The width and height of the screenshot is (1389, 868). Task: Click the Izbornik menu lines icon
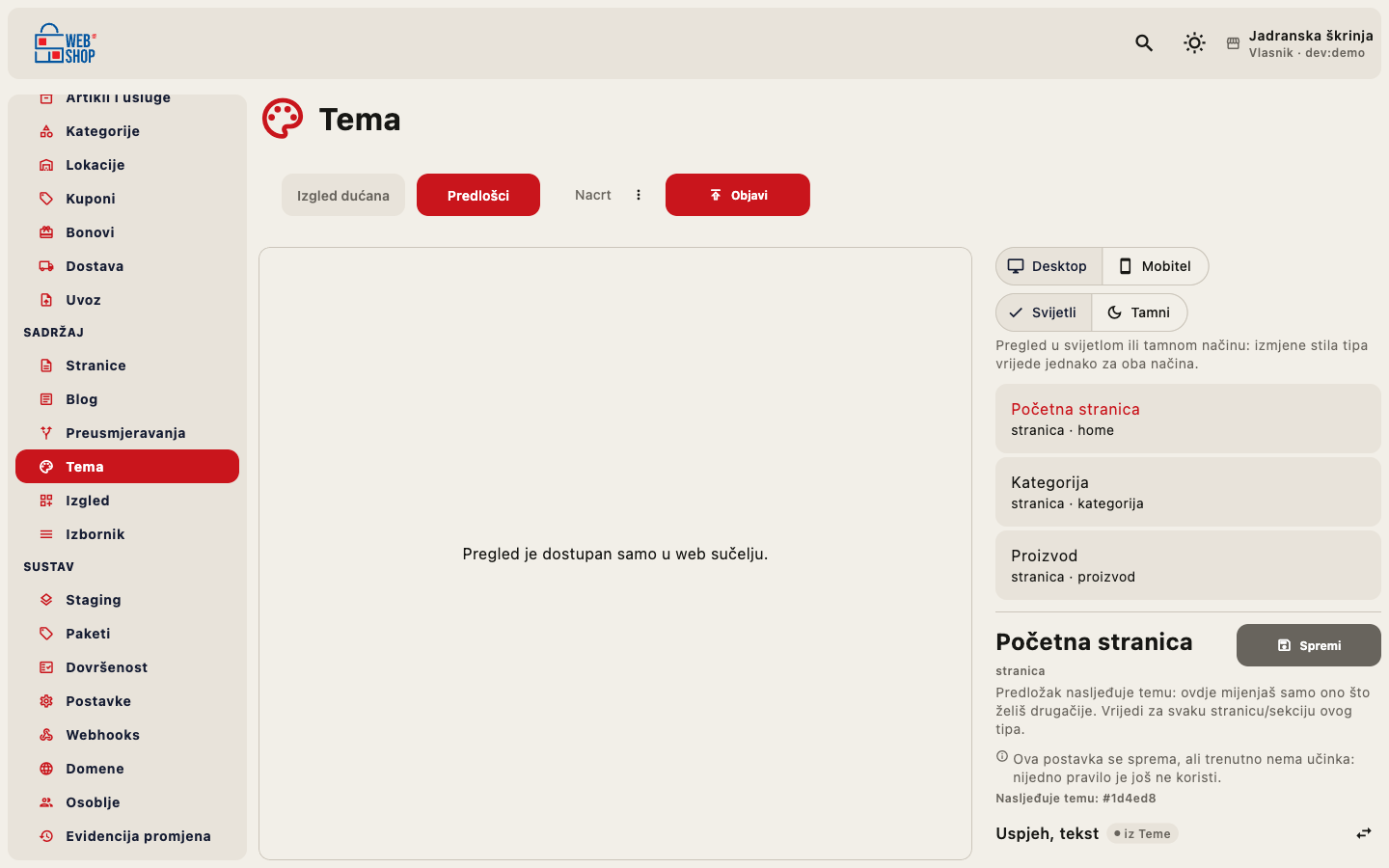46,534
